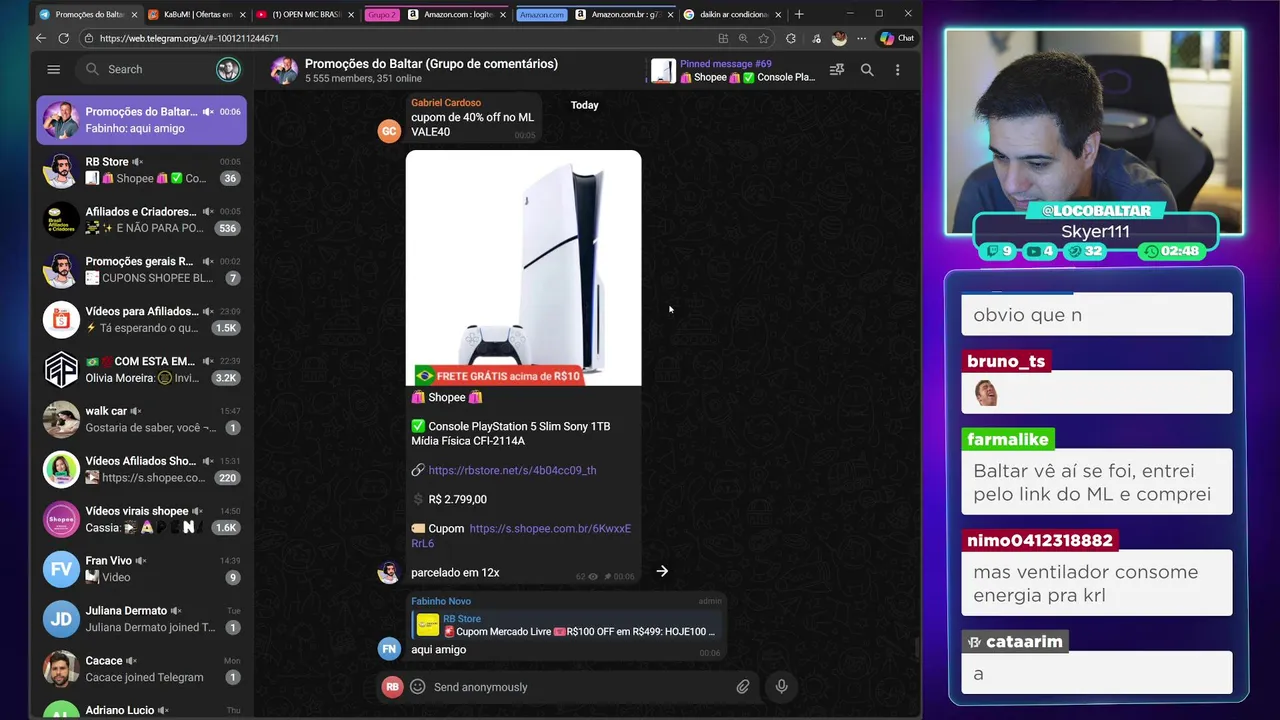Click the 3.2K unread badge
This screenshot has height=720, width=1280.
click(x=226, y=378)
